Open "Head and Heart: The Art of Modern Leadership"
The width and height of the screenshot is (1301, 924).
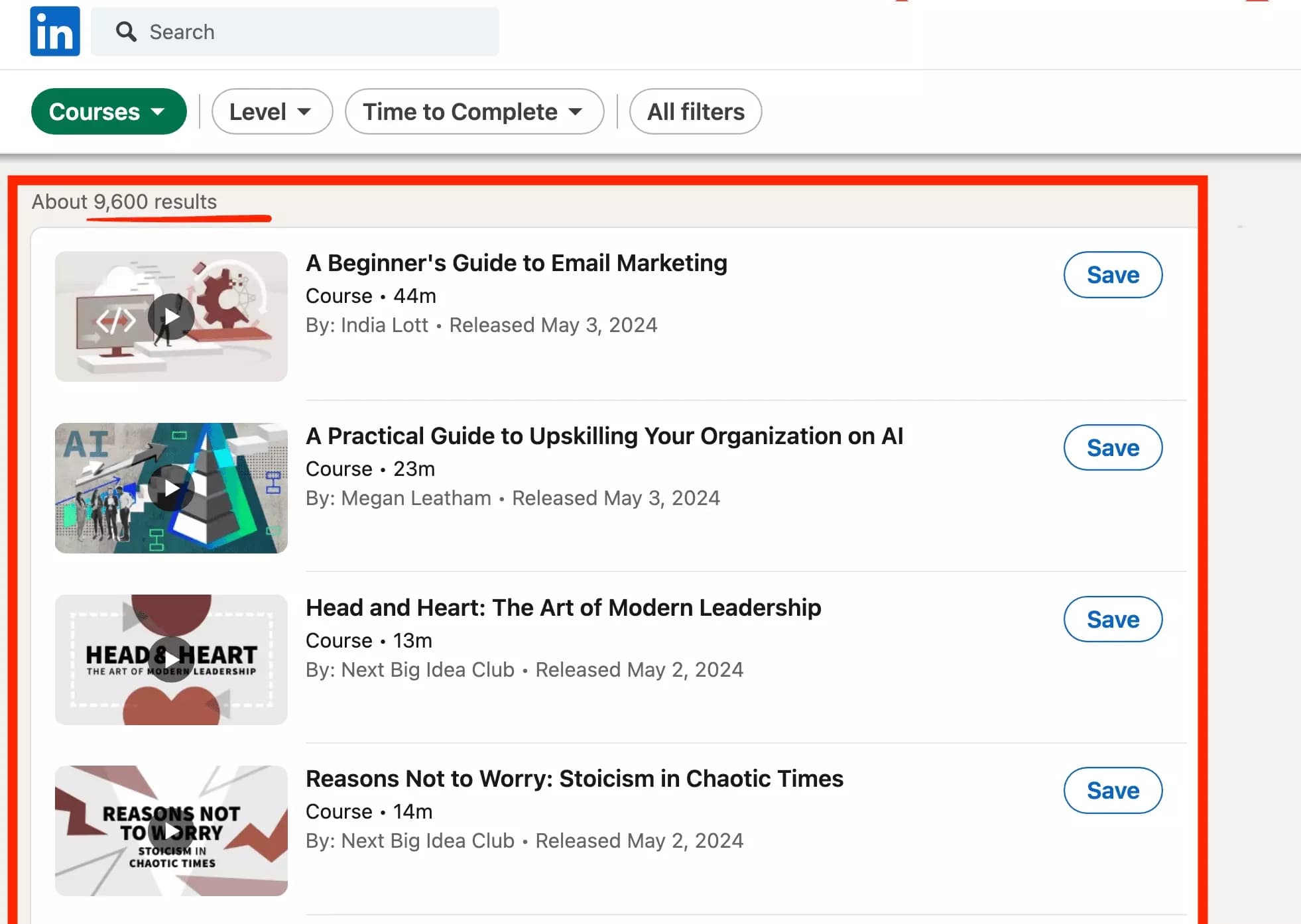(563, 607)
